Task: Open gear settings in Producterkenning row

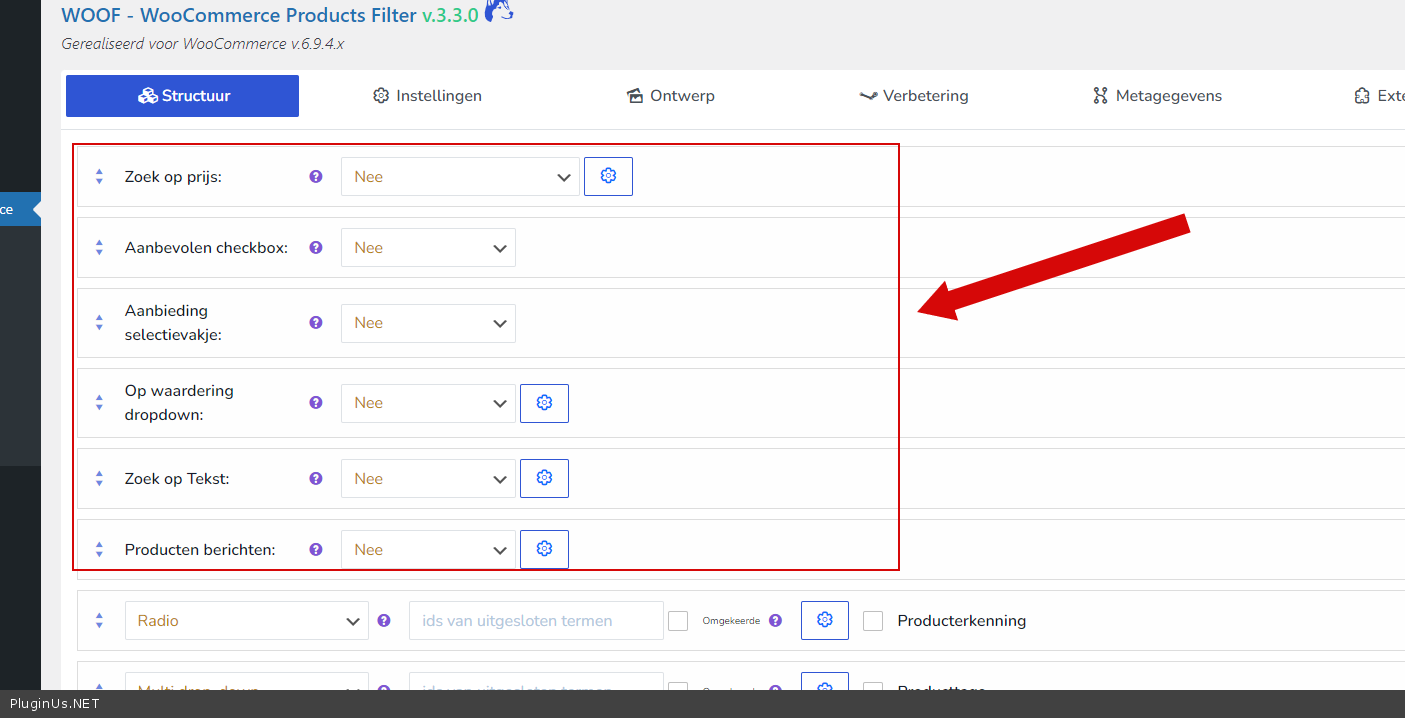Action: pos(824,620)
